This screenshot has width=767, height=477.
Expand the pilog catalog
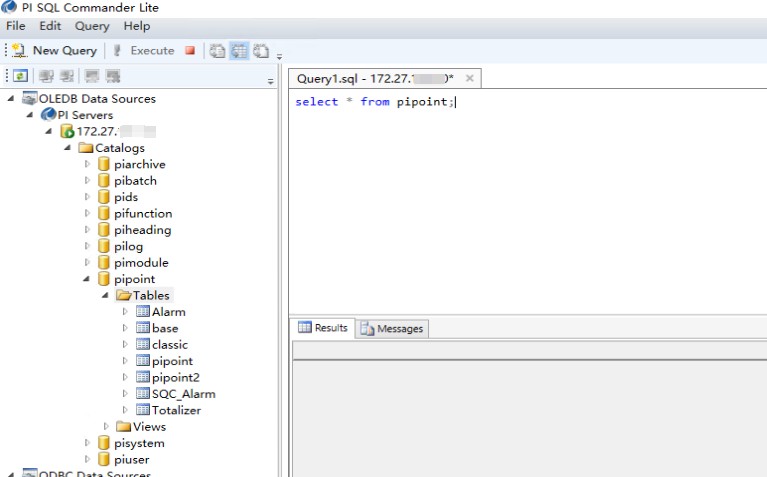coord(87,246)
